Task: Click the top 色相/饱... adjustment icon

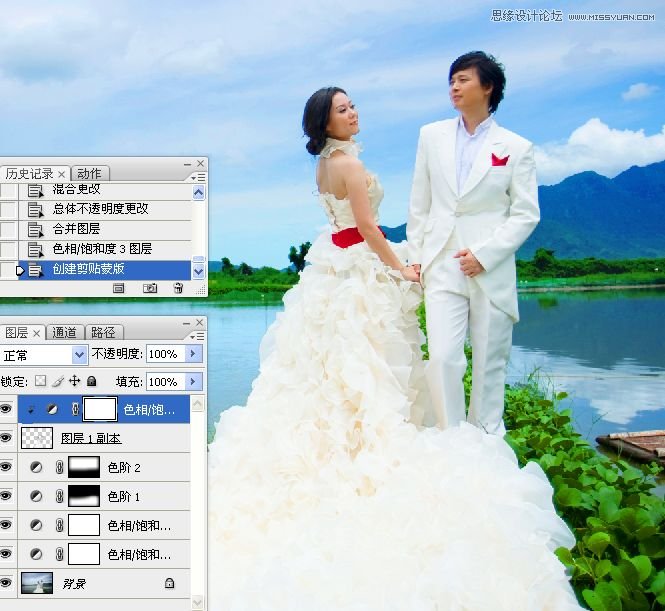Action: [52, 409]
